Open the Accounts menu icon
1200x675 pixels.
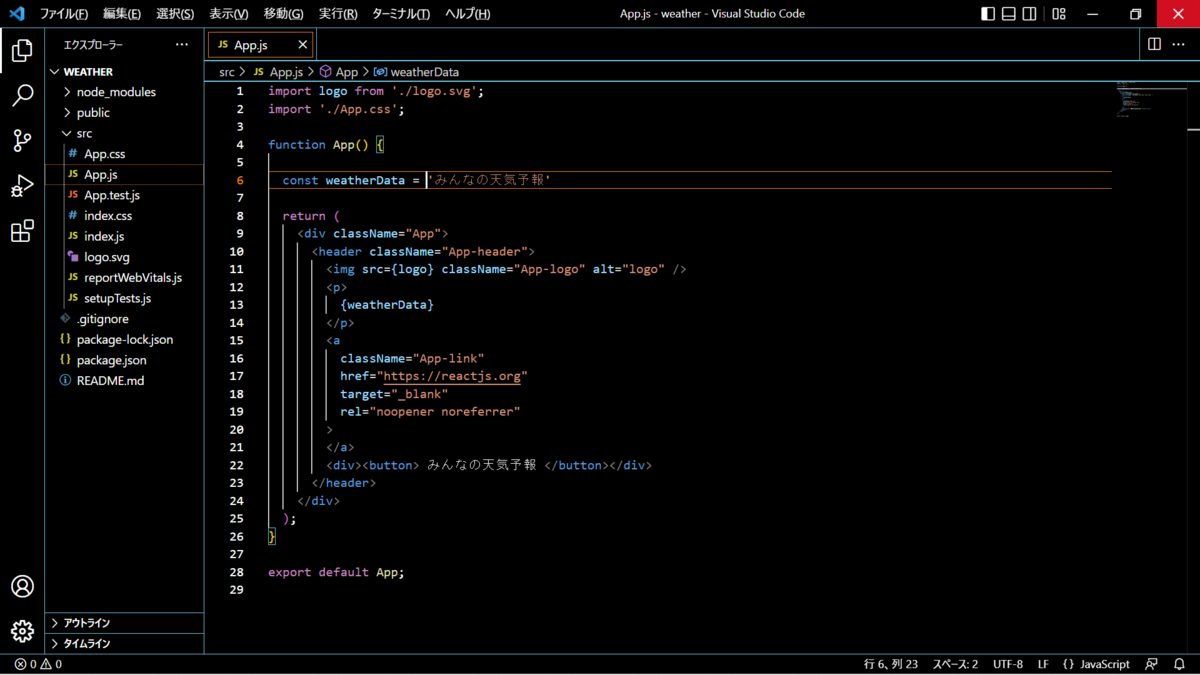(22, 587)
